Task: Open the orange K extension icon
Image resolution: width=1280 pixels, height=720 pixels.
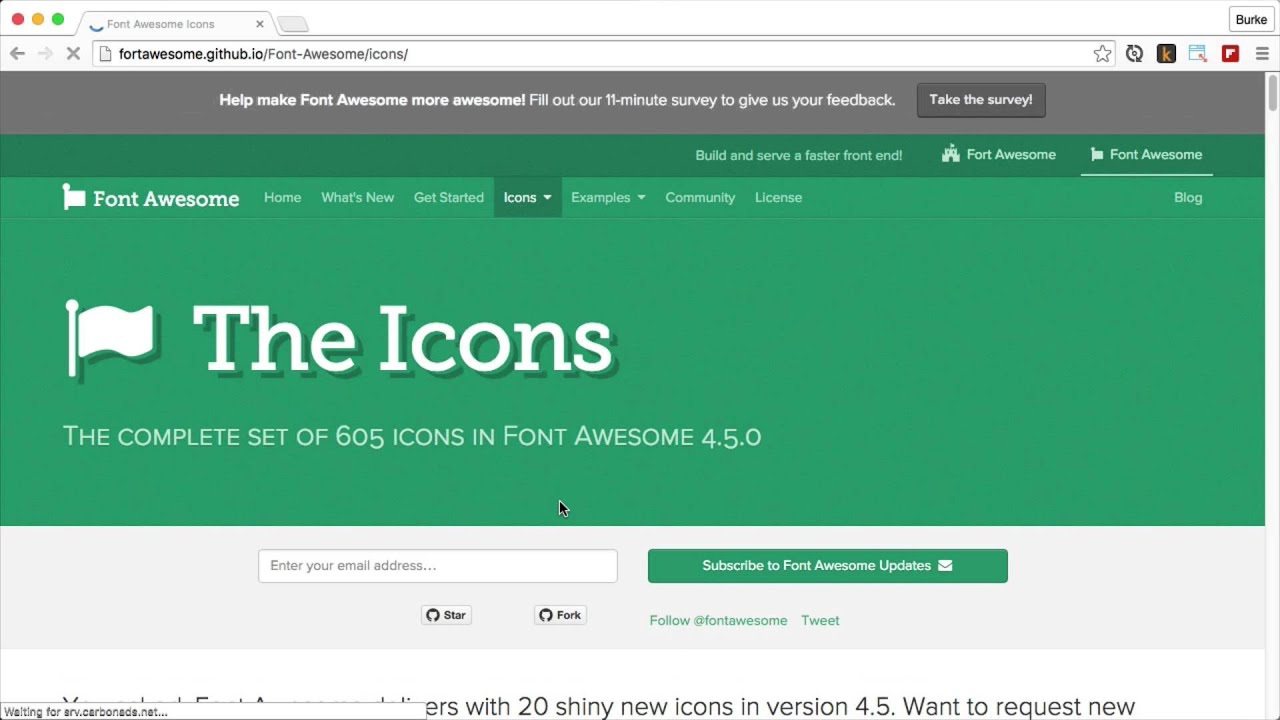Action: pyautogui.click(x=1166, y=54)
